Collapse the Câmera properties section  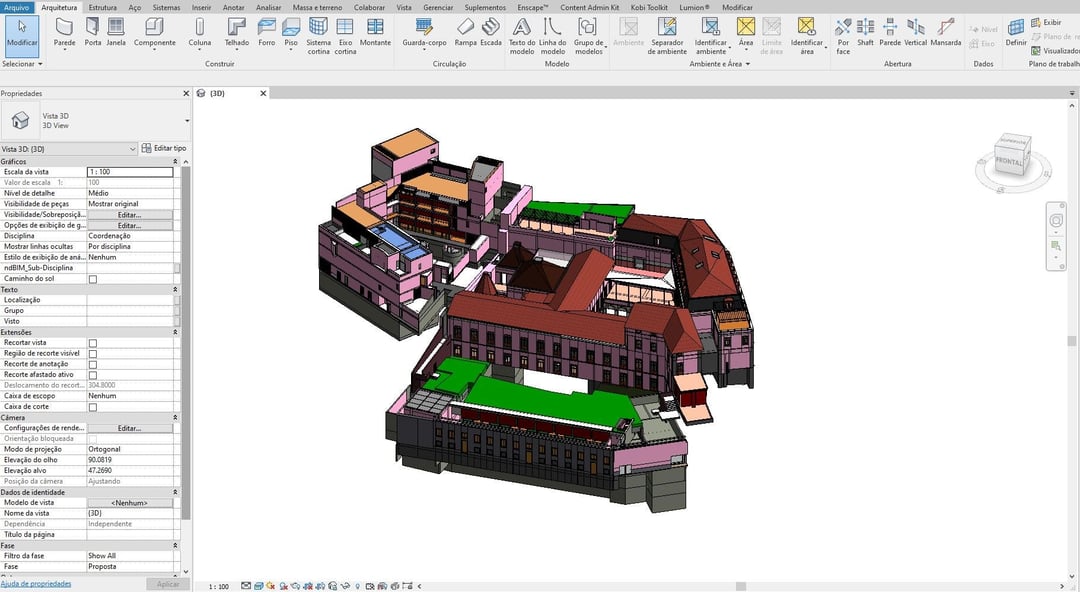pos(175,418)
